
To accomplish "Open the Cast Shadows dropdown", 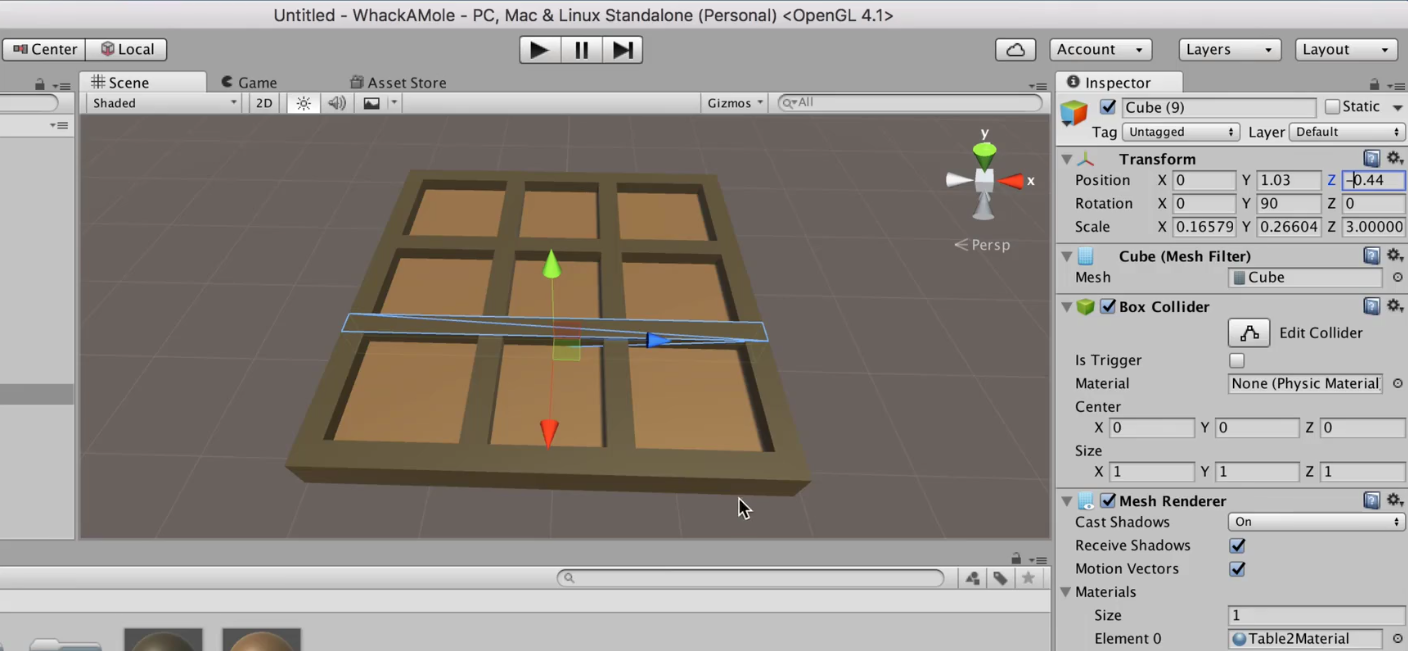I will 1315,521.
